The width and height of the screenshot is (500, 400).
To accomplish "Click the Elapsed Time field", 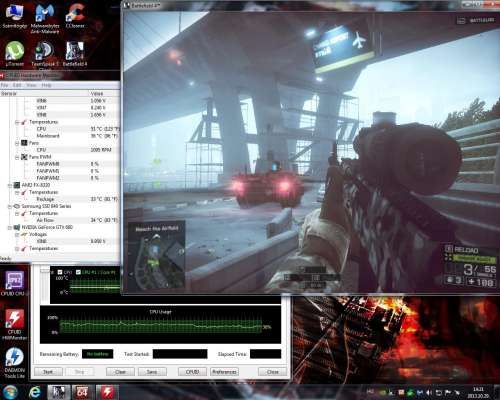I will [x=265, y=354].
